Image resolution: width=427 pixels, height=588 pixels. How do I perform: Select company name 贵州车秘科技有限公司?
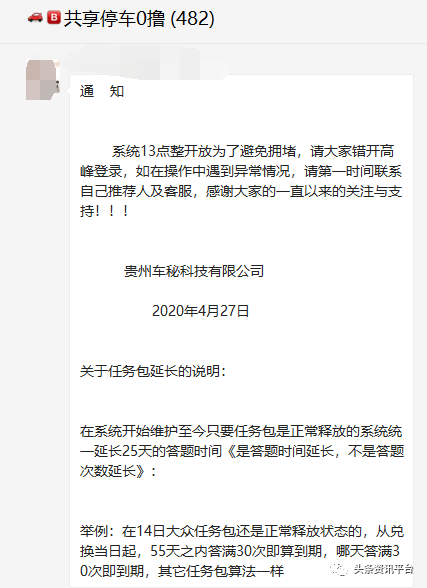(194, 271)
